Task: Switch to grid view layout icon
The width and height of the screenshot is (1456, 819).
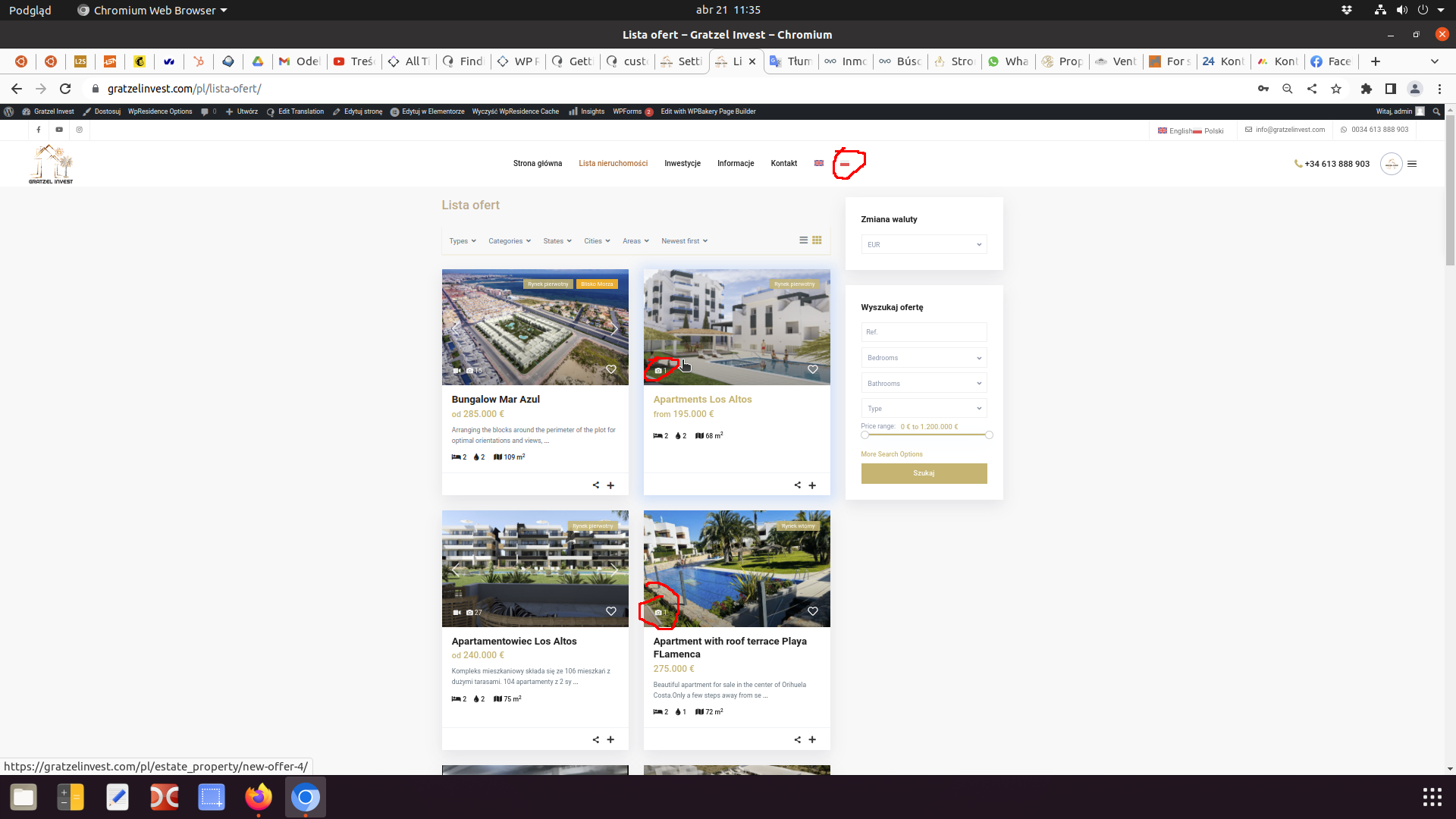Action: tap(817, 240)
